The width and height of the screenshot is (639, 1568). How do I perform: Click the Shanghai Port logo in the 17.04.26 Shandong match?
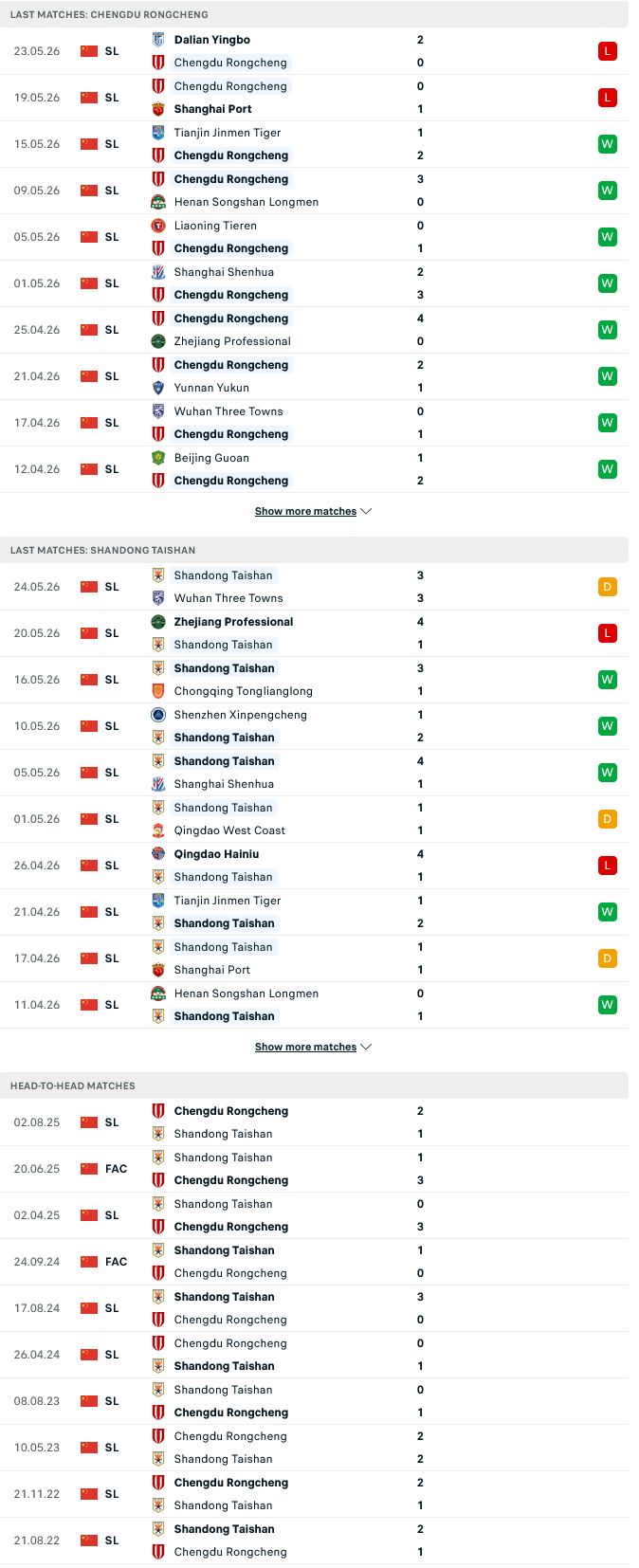tap(158, 970)
